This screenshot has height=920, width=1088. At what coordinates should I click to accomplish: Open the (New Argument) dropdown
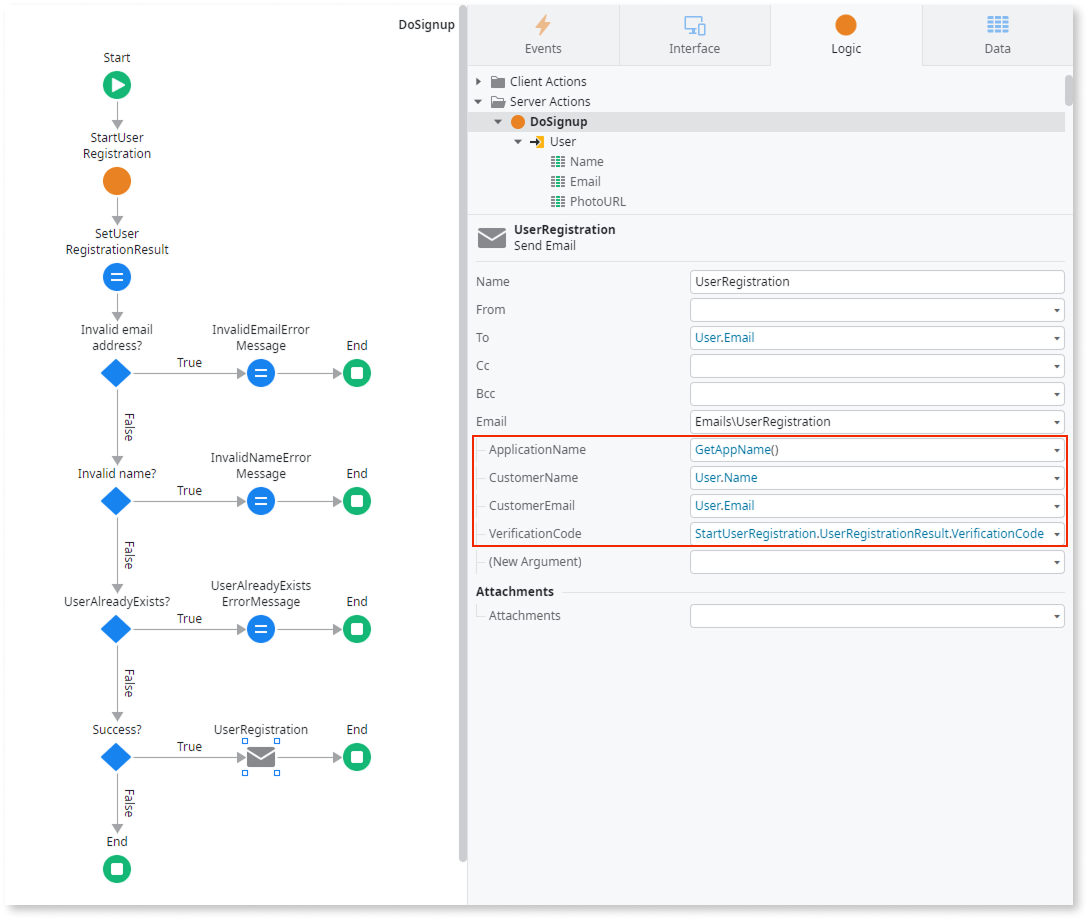pyautogui.click(x=1057, y=562)
